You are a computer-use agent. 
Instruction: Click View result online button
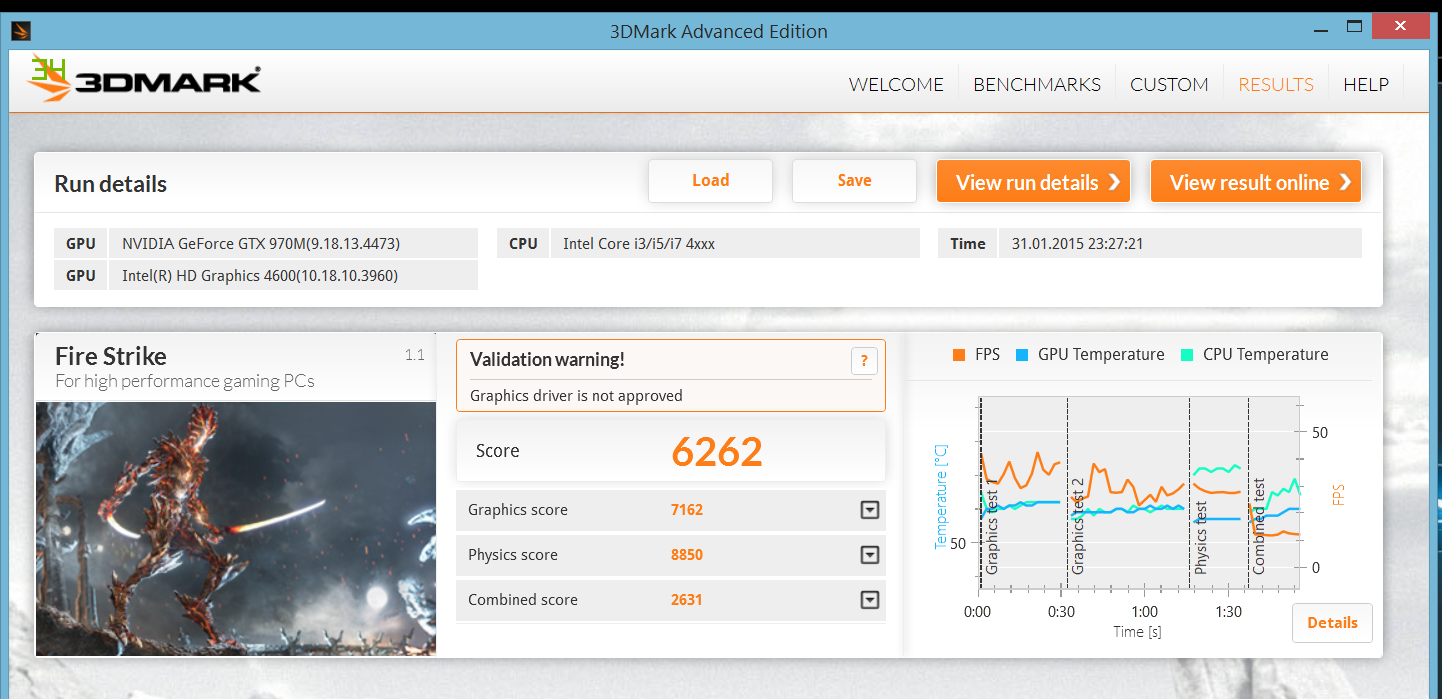point(1255,182)
